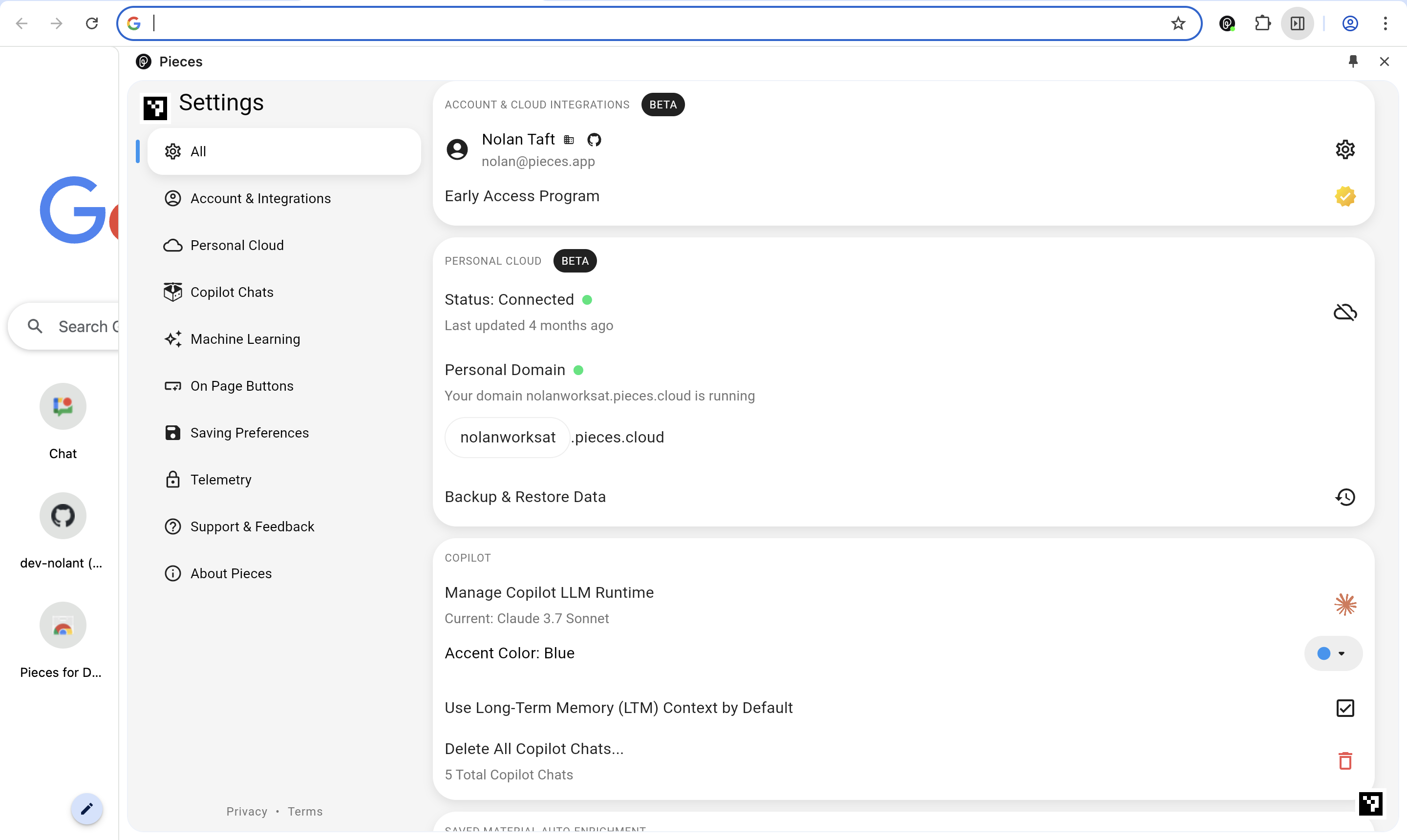The width and height of the screenshot is (1407, 840).
Task: Open the Chrome profile icon
Action: [x=1350, y=23]
